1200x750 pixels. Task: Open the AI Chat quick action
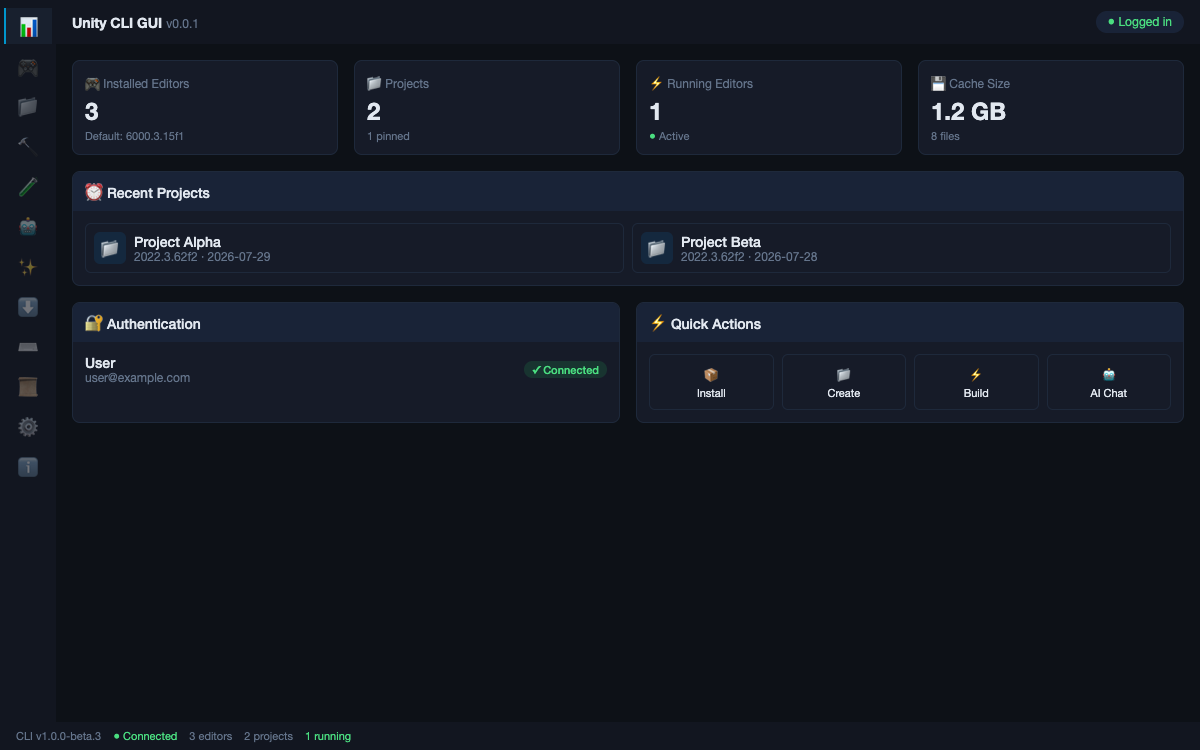coord(1108,382)
